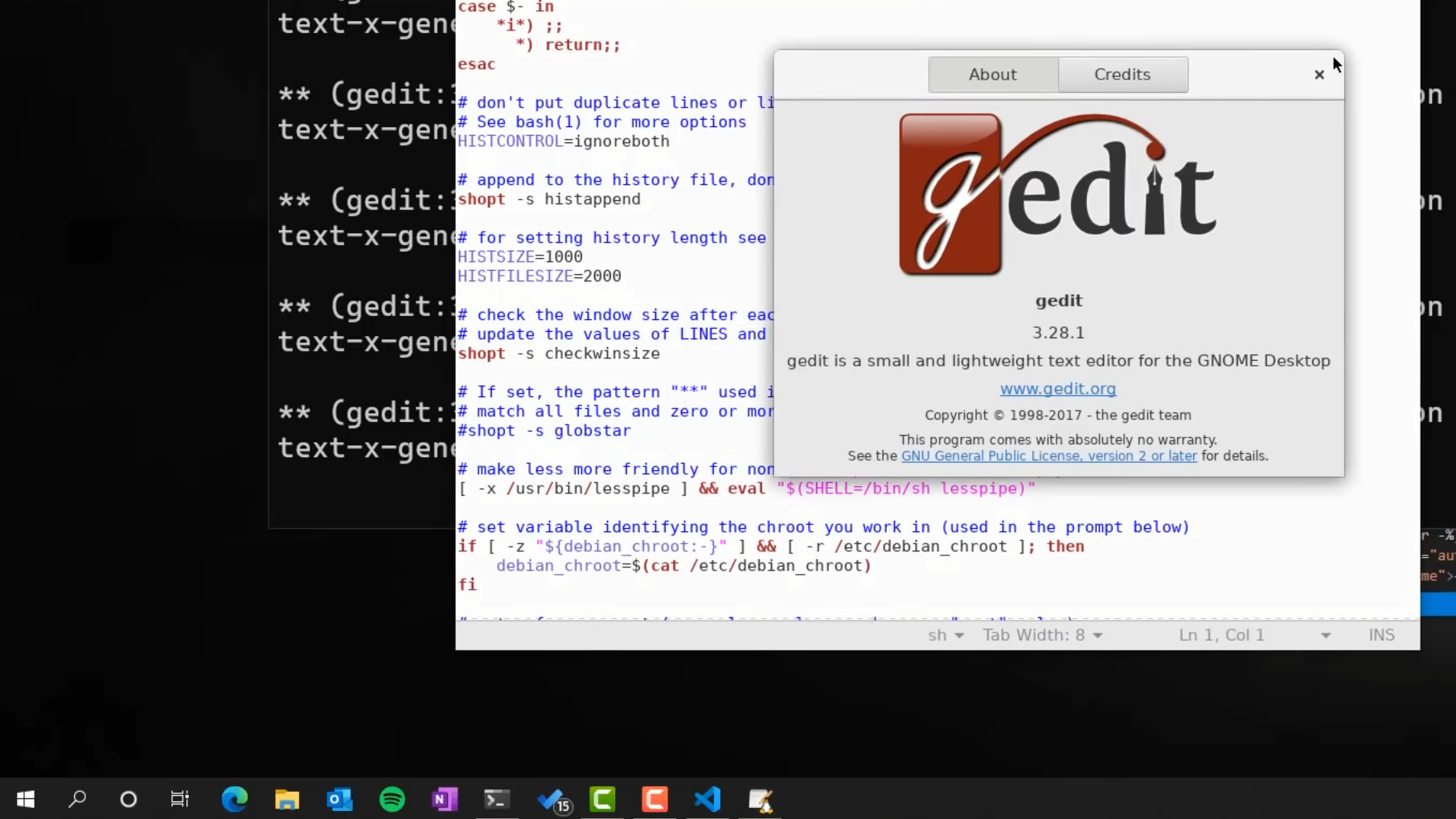This screenshot has height=819, width=1456.
Task: Open Visual Studio Code from taskbar
Action: click(707, 799)
